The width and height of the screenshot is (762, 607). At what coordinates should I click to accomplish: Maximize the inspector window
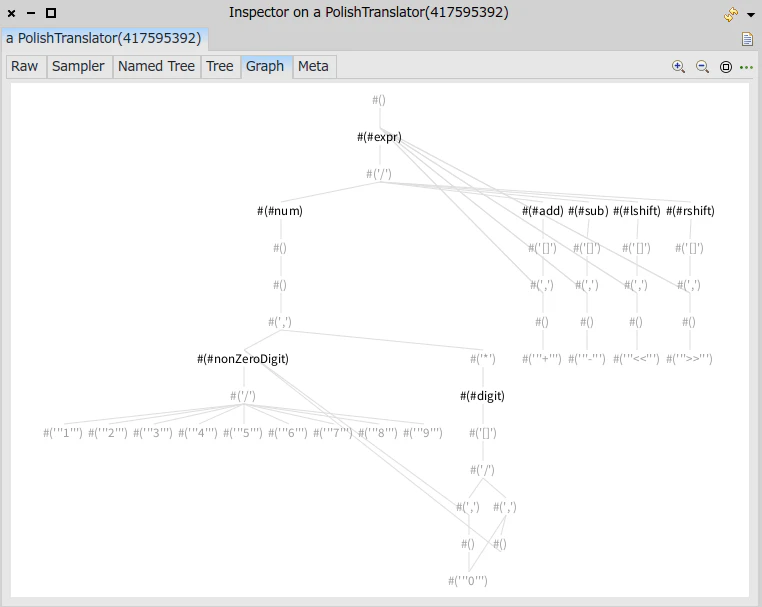coord(51,13)
